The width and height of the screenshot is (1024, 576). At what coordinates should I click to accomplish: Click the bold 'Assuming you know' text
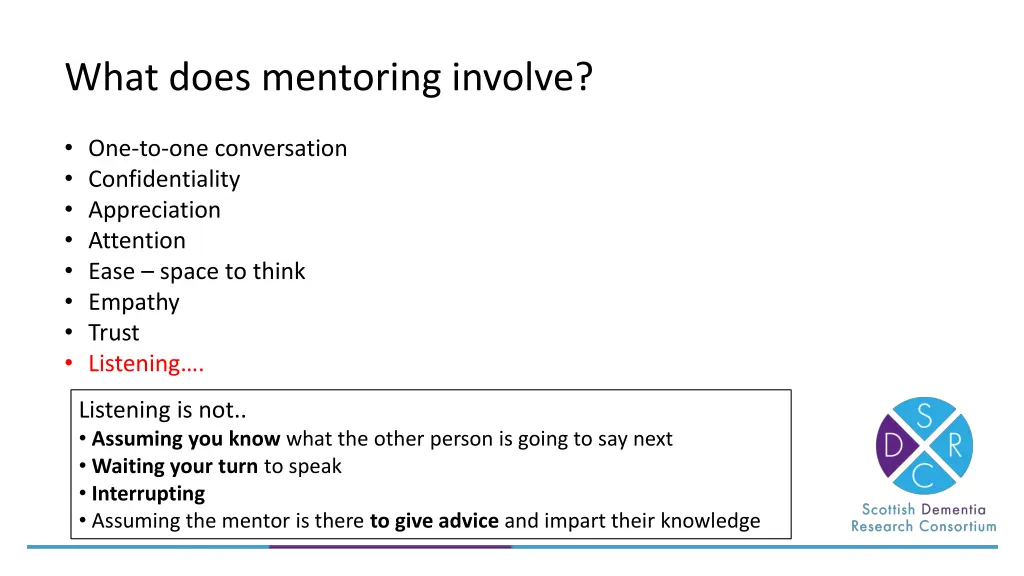coord(186,439)
